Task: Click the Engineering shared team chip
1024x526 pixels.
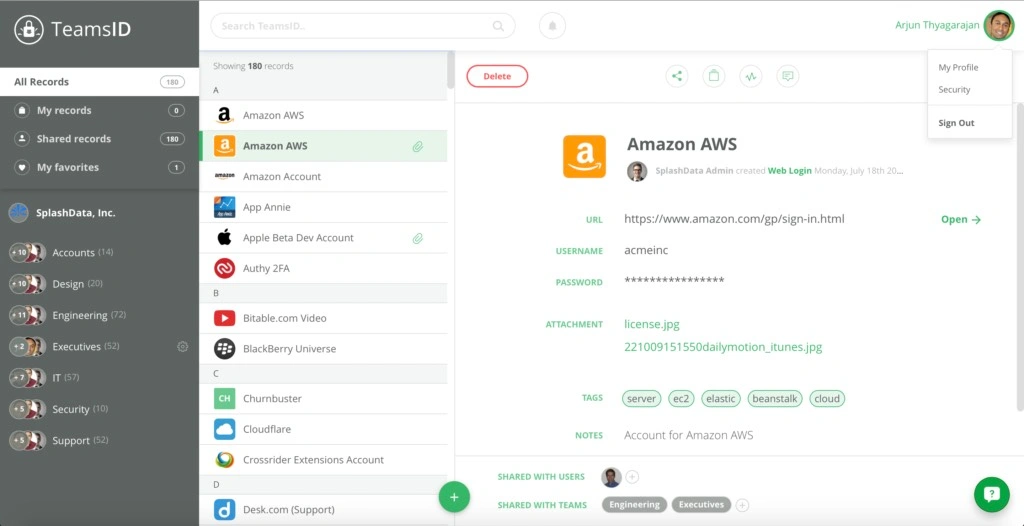Action: 635,504
